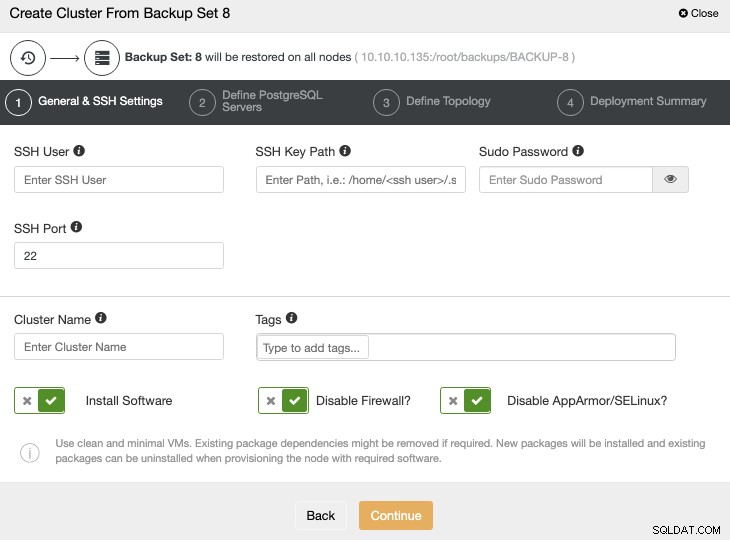Click the Sudo Password info icon
730x540 pixels.
pyautogui.click(x=578, y=151)
